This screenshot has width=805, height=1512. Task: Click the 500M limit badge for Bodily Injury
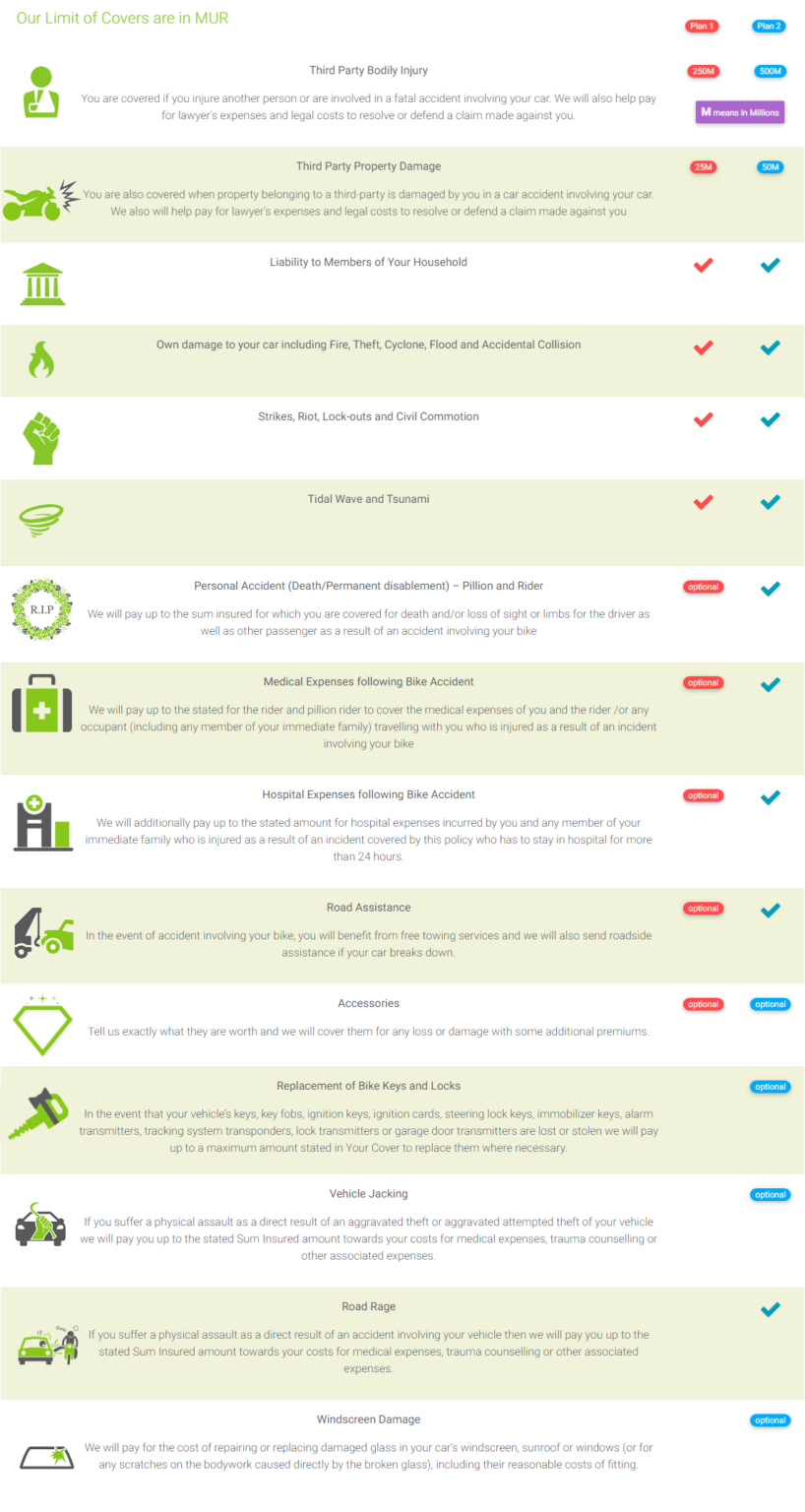770,71
